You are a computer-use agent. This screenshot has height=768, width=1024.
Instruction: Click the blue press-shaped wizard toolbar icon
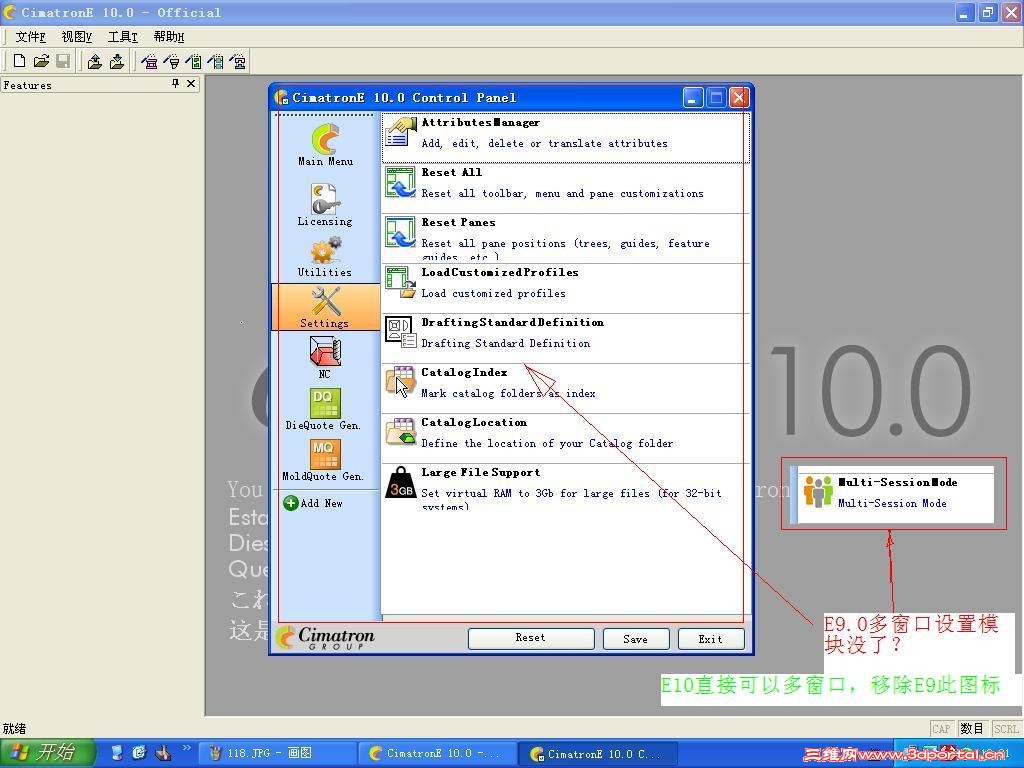[x=238, y=61]
